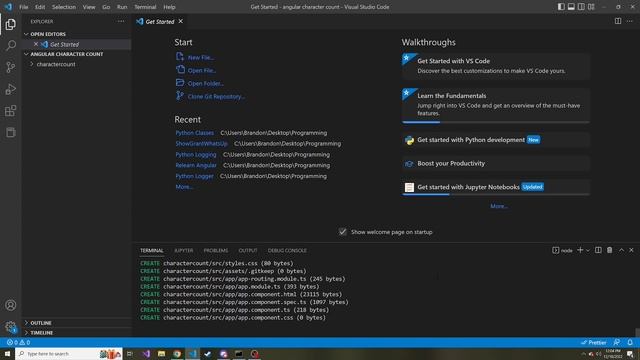
Task: Close the terminal panel
Action: point(631,250)
